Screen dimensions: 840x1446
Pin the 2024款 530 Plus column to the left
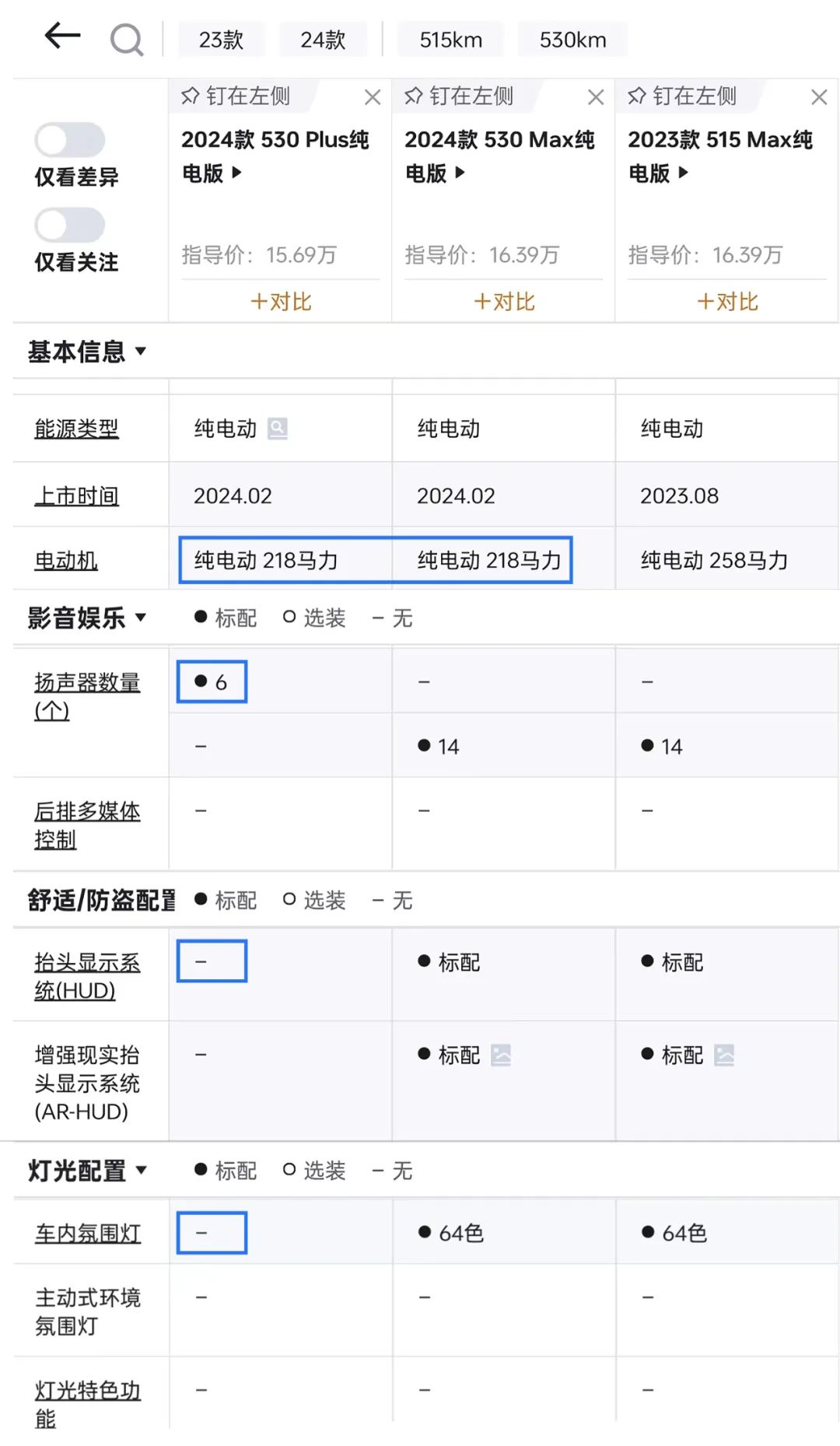pyautogui.click(x=236, y=96)
